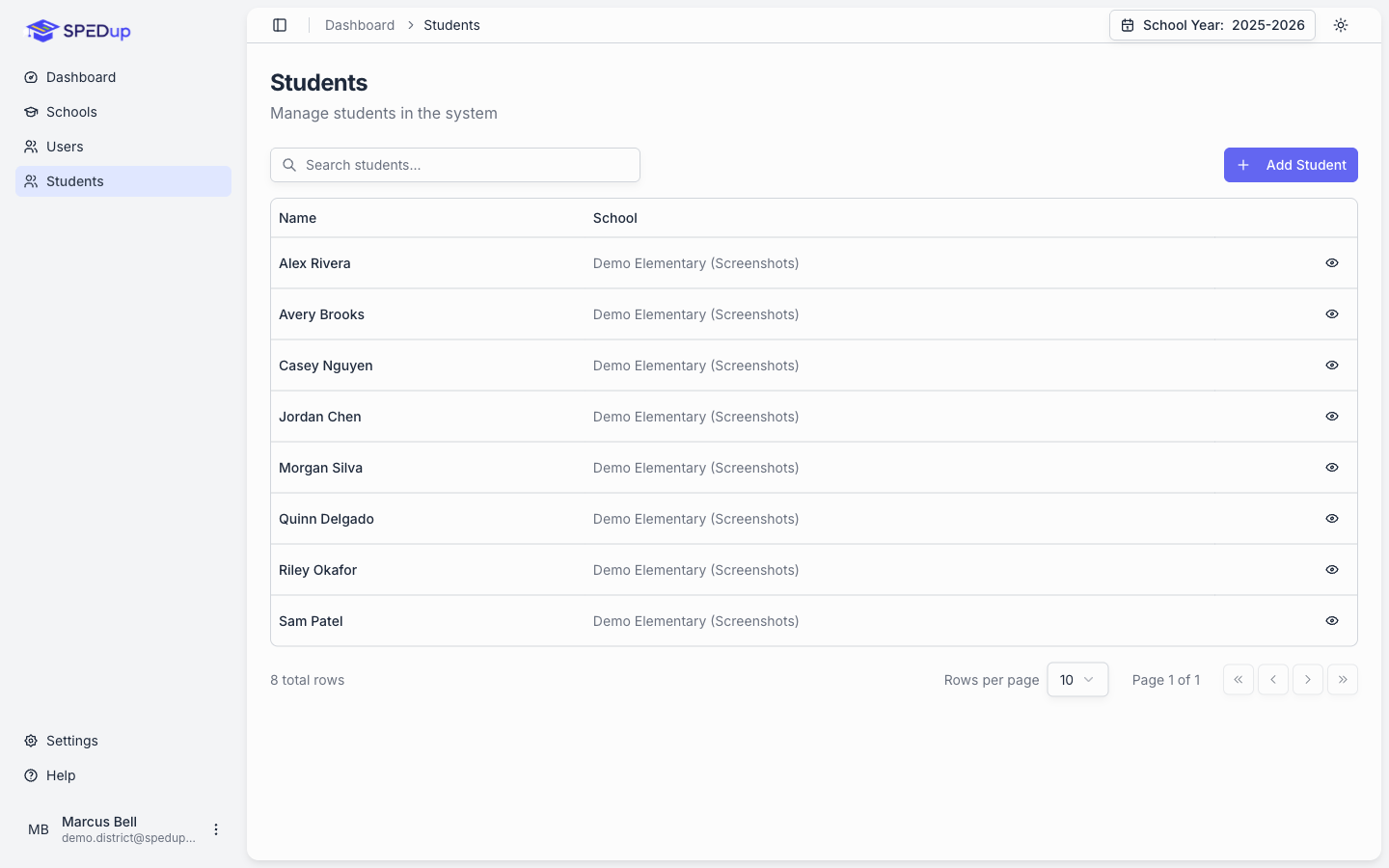Click the MB avatar
Image resolution: width=1389 pixels, height=868 pixels.
click(x=39, y=829)
